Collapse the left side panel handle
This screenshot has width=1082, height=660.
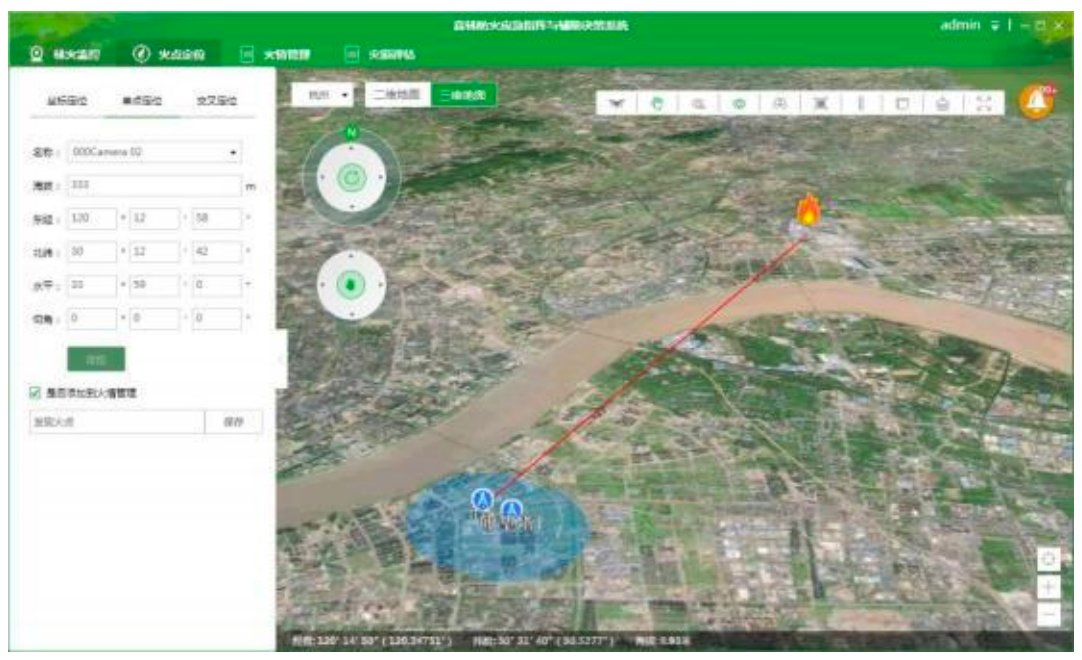coord(282,358)
